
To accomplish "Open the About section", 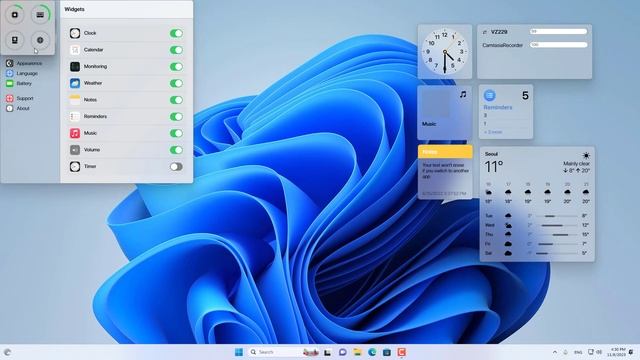I will [18, 108].
